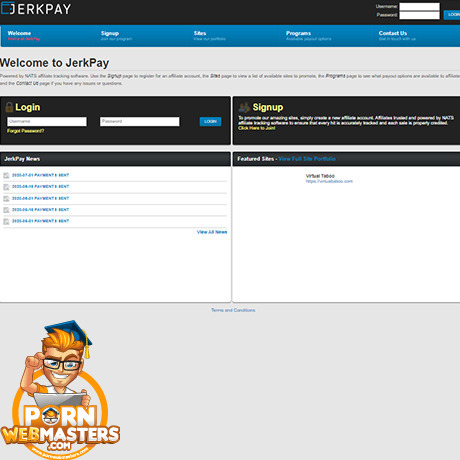The height and width of the screenshot is (460, 460).
Task: Open the 2020-07-01 PAYMENTS SENT news link
Action: pos(40,175)
